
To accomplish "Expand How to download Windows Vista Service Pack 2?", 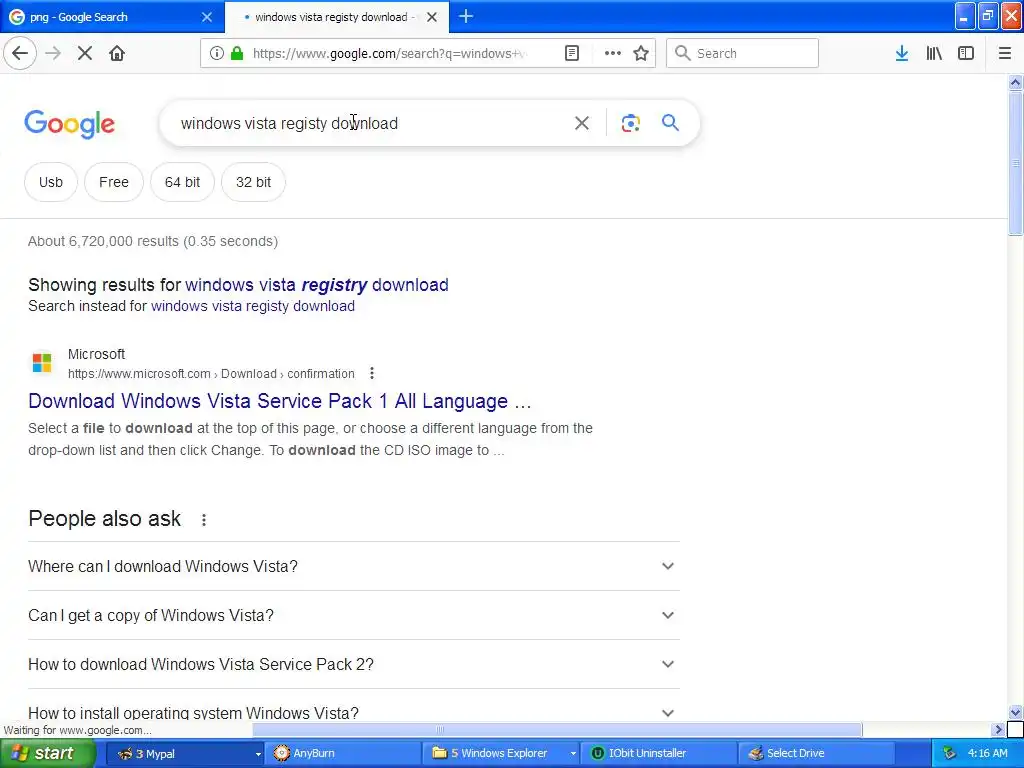I will 353,664.
